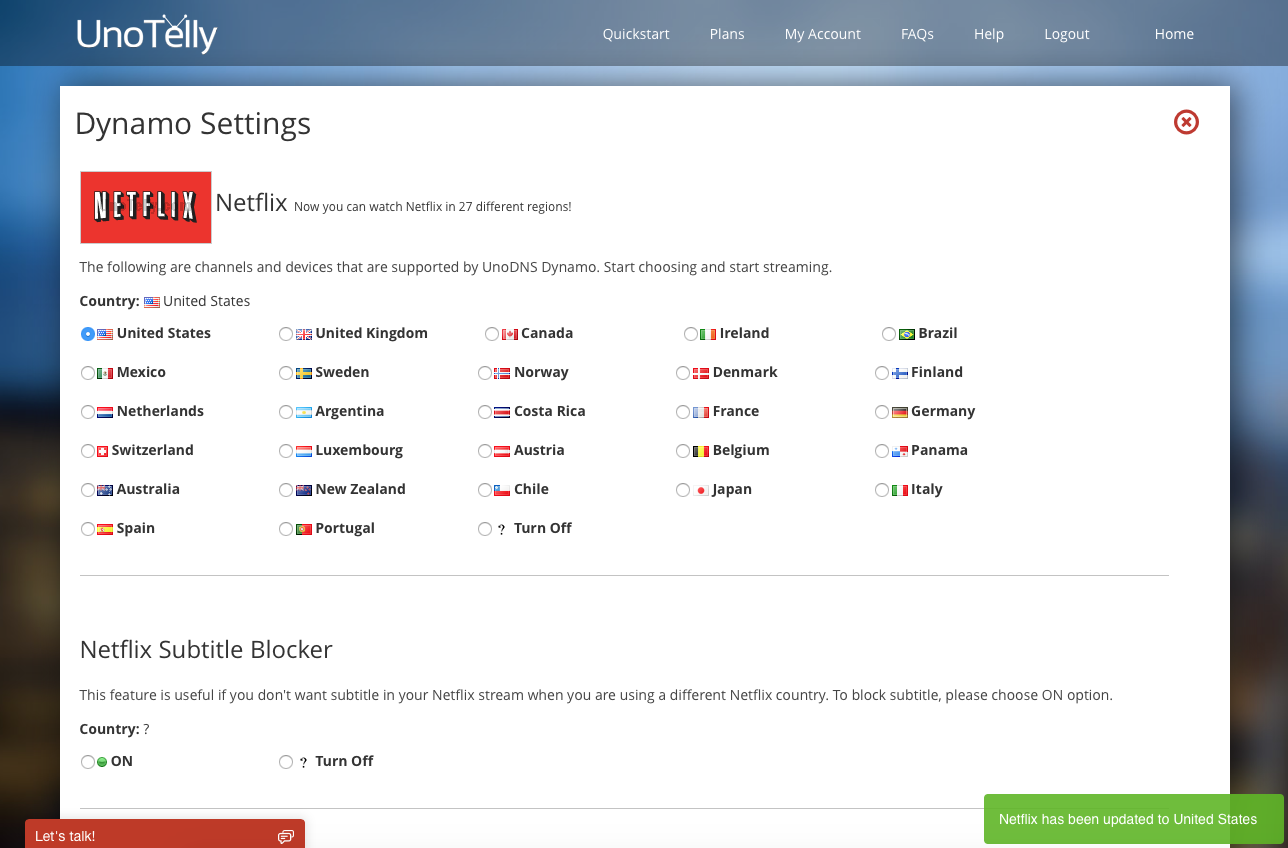
Task: Click the chat icon in Let's talk bar
Action: 286,836
